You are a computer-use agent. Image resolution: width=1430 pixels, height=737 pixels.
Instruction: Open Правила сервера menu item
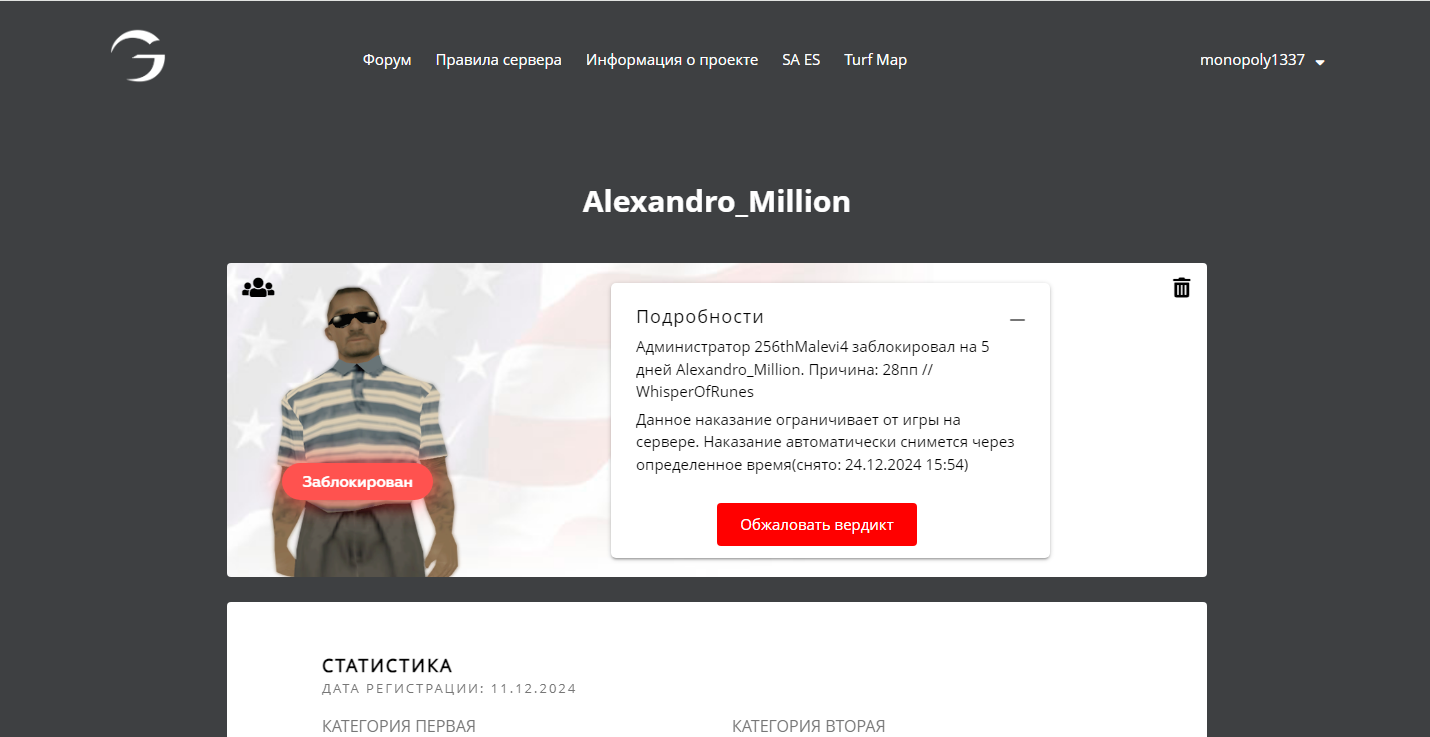499,60
